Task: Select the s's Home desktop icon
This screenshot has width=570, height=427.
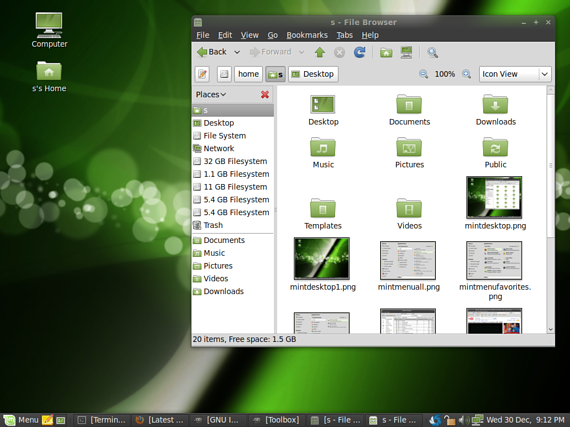Action: pyautogui.click(x=49, y=77)
